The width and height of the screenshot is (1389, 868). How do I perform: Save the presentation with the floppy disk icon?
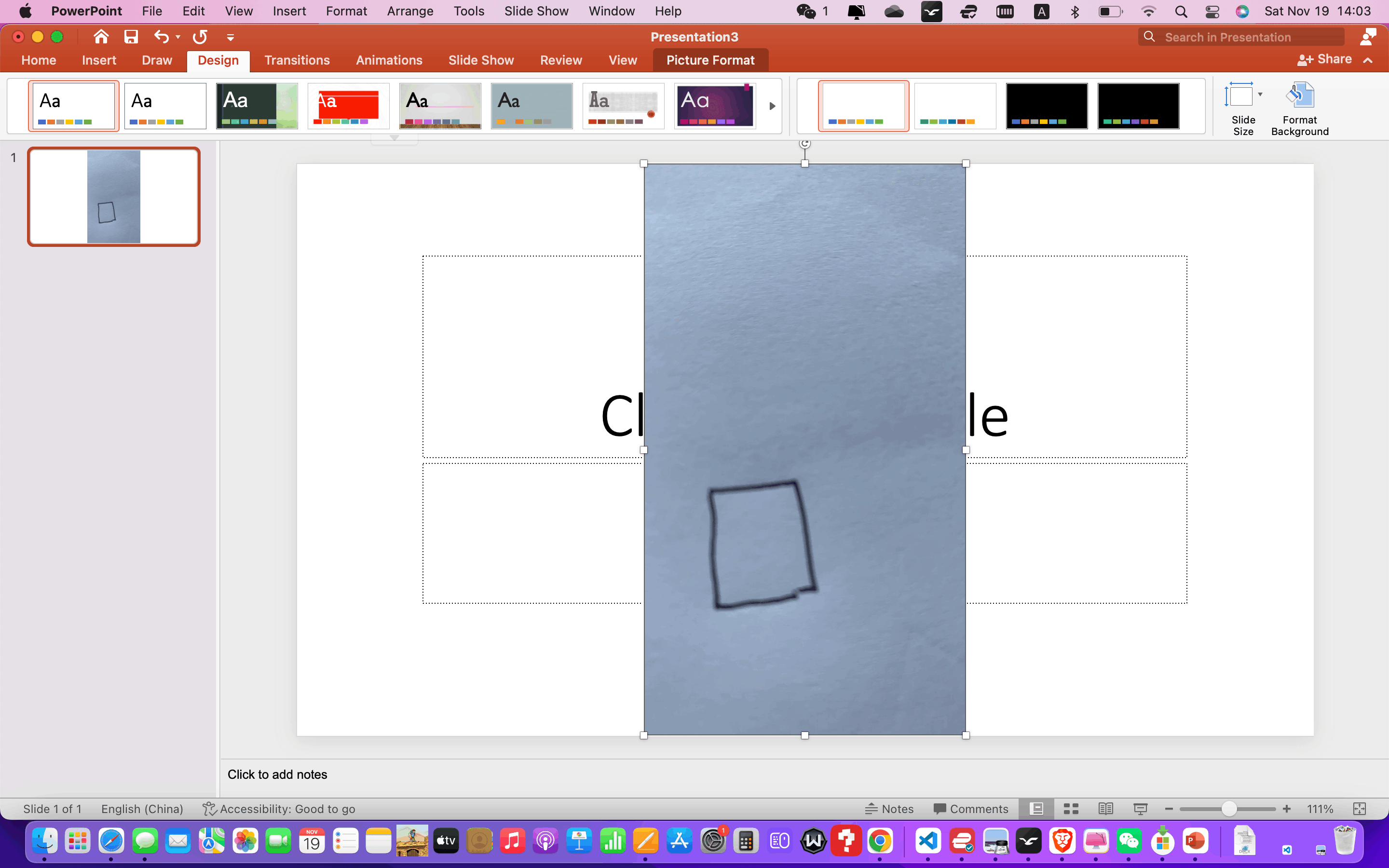(x=132, y=37)
